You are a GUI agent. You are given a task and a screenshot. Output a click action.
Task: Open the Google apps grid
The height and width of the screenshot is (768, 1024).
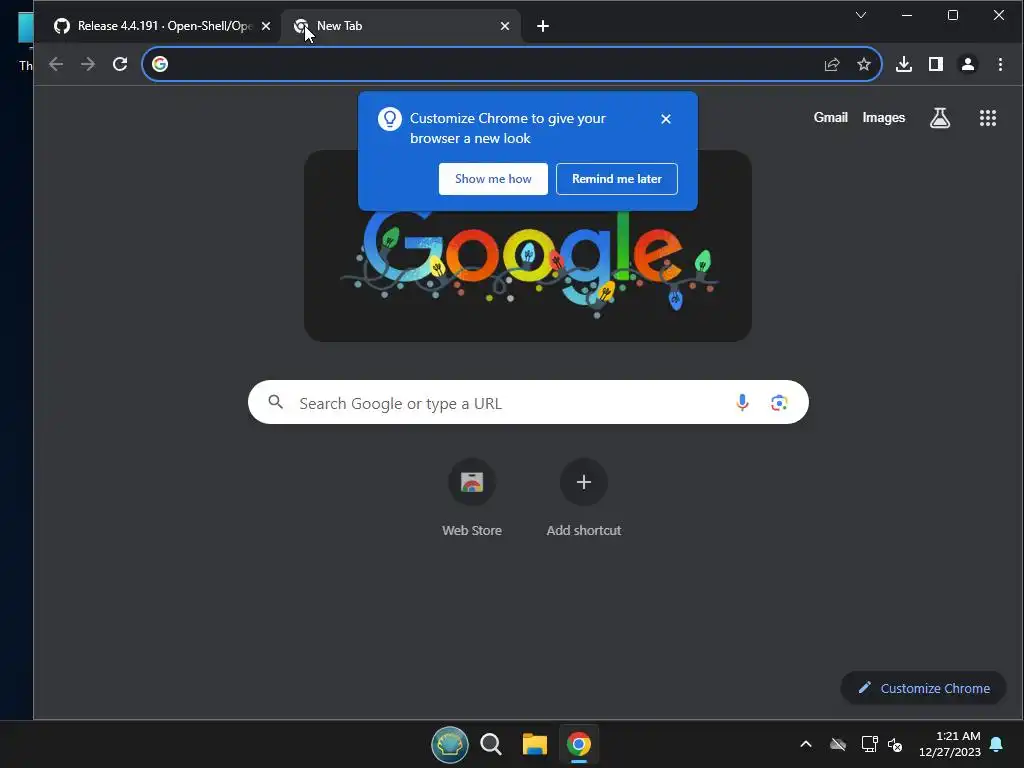pyautogui.click(x=987, y=118)
